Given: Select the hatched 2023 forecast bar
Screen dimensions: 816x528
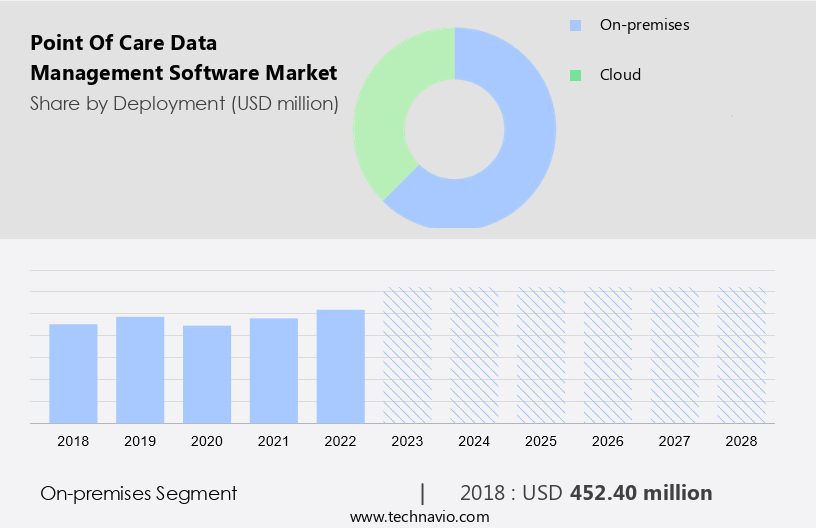Looking at the screenshot, I should (407, 355).
